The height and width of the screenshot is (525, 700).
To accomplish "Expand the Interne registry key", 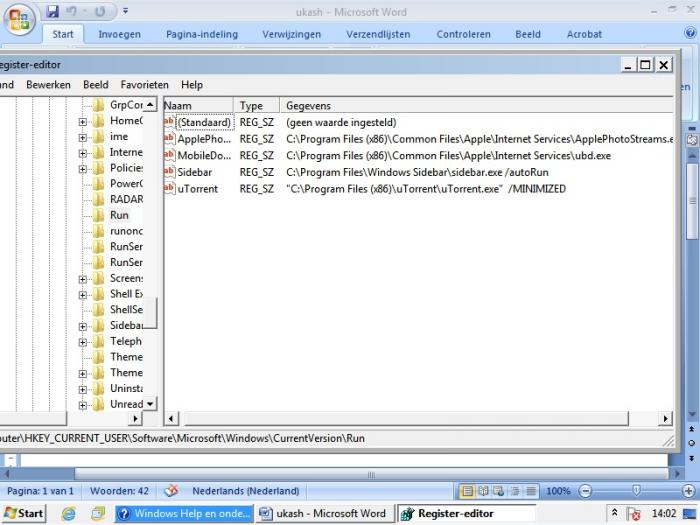I will pos(83,153).
